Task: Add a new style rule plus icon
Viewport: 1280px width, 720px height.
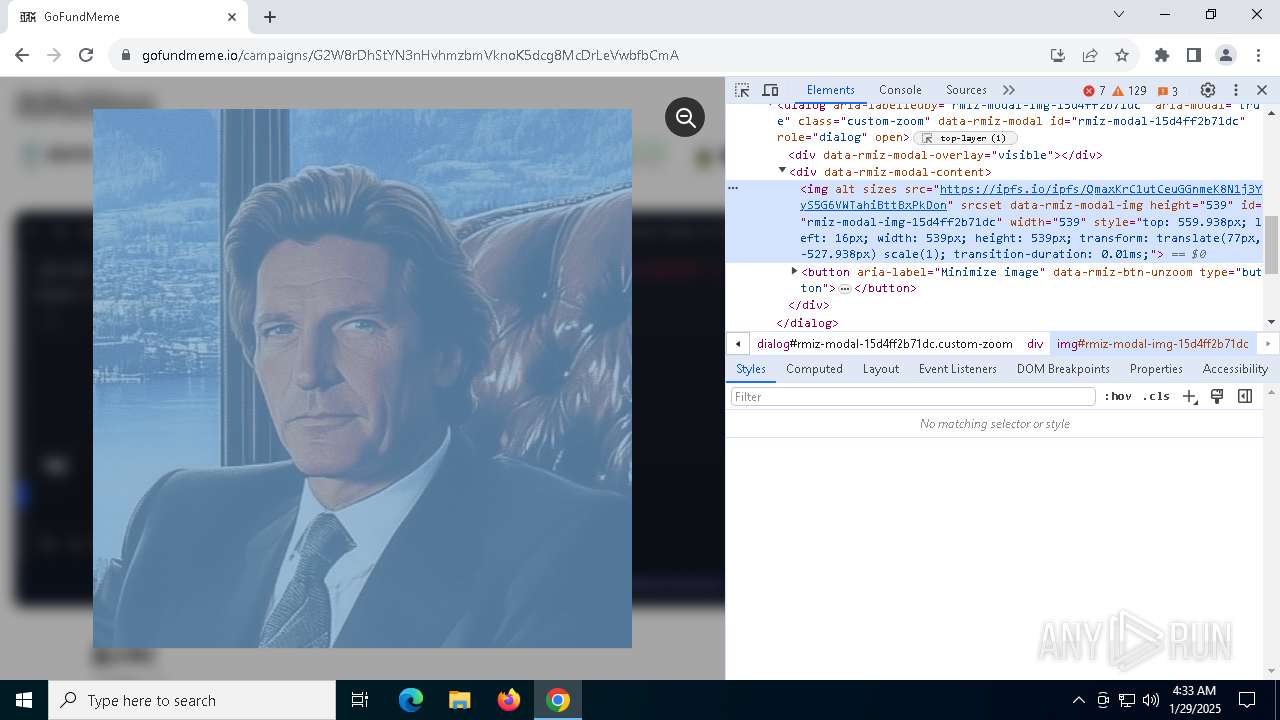Action: point(1189,397)
